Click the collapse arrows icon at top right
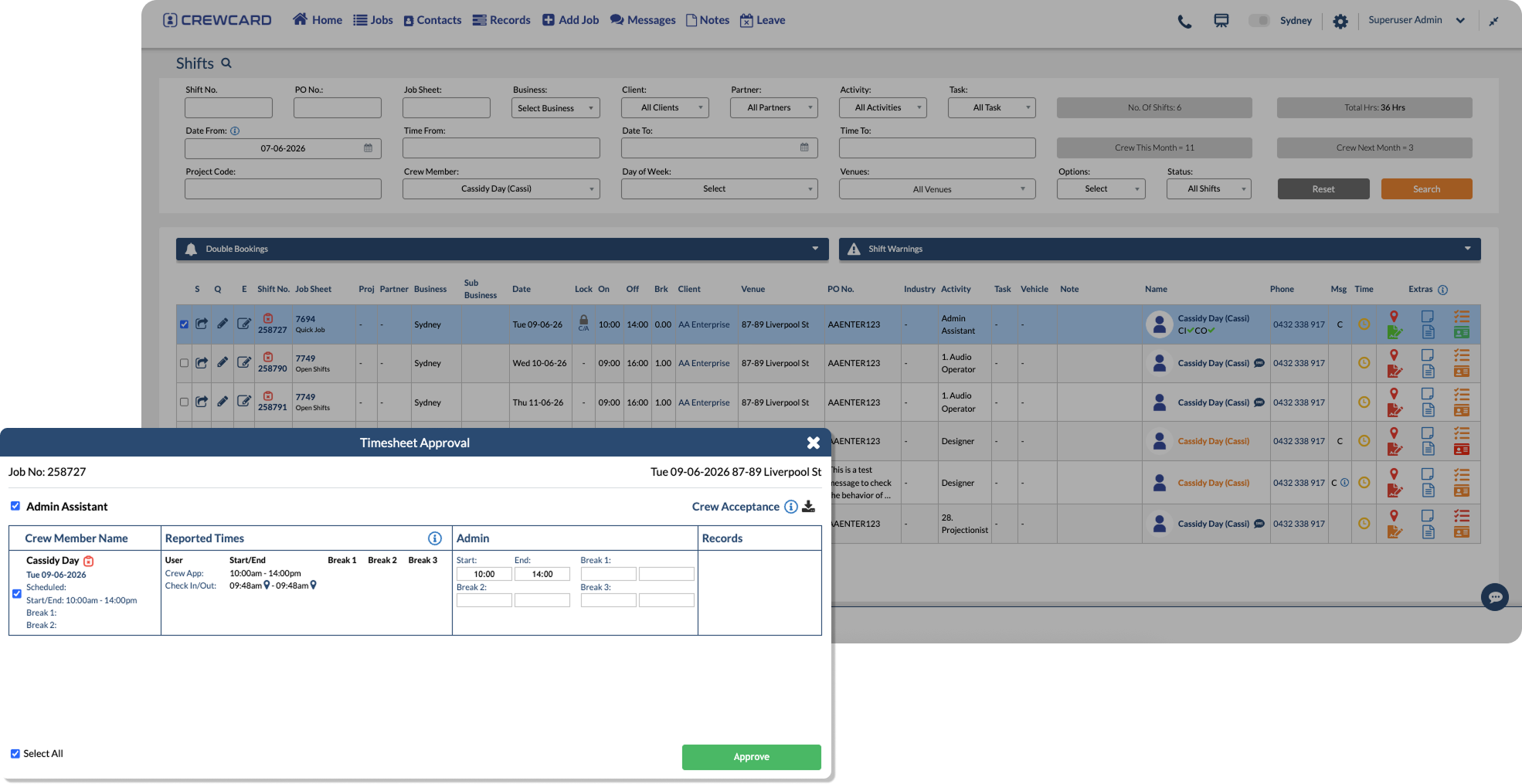The image size is (1522, 784). click(x=1494, y=22)
